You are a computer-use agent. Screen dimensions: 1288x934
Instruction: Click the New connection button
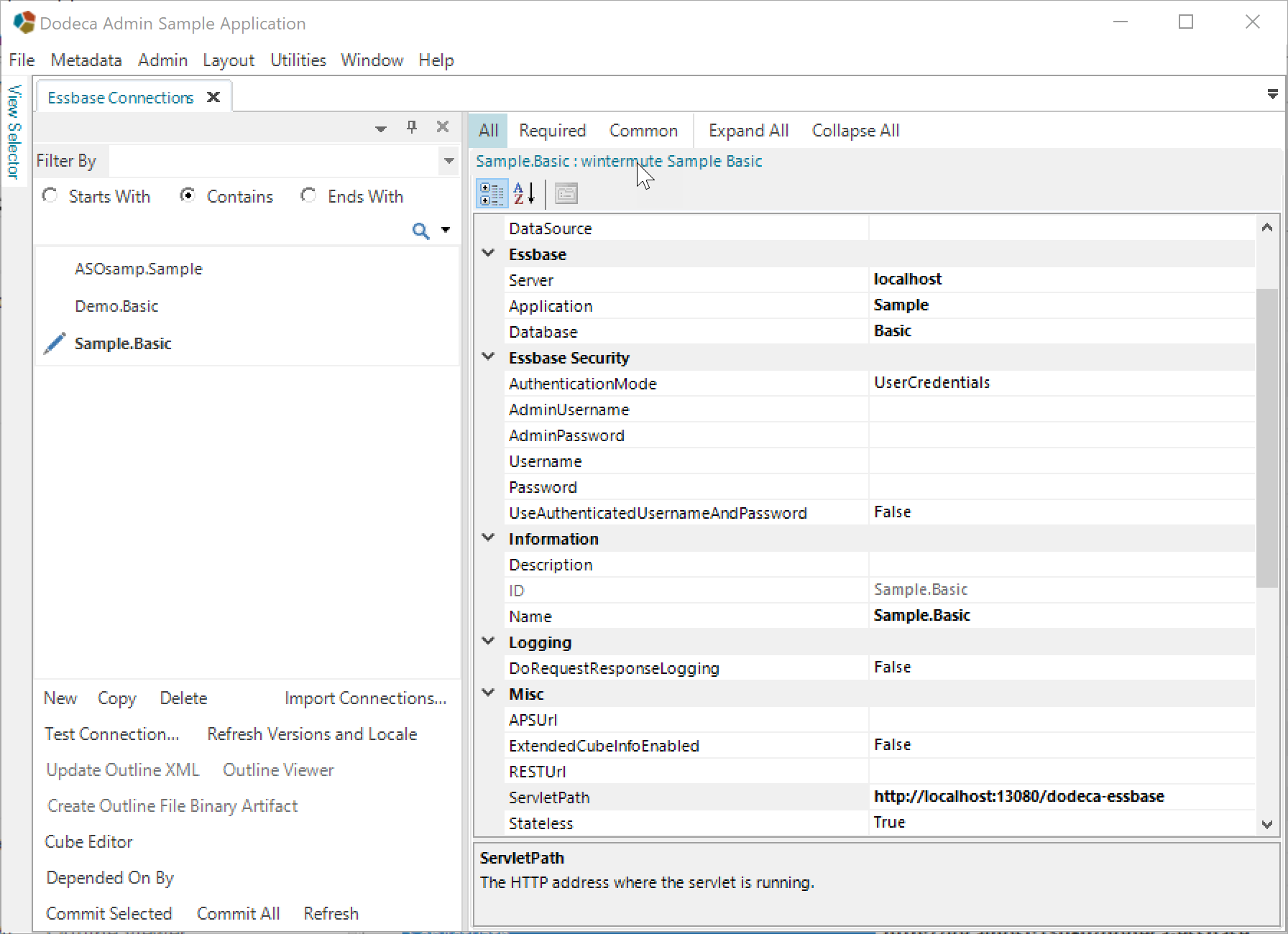pyautogui.click(x=60, y=698)
